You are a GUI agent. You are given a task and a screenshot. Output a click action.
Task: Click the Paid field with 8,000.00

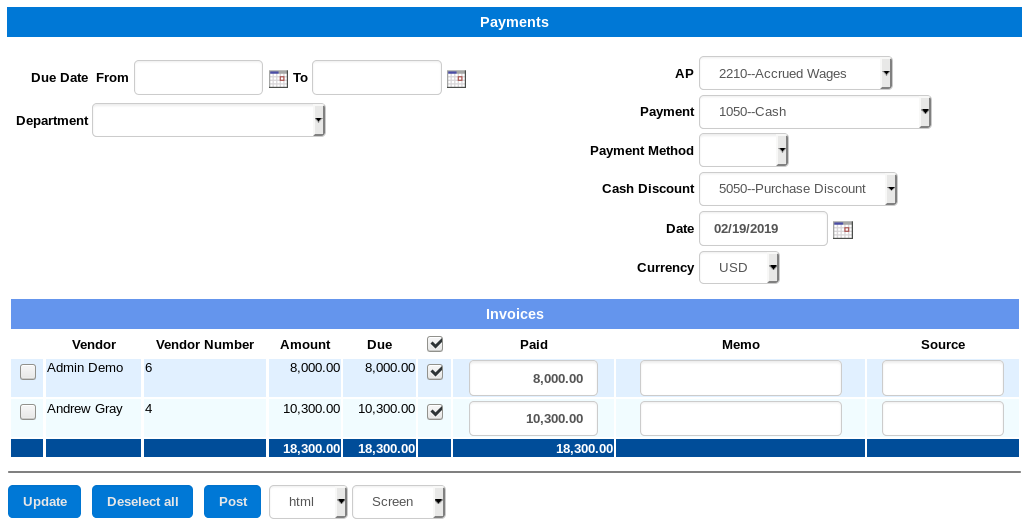[x=534, y=378]
